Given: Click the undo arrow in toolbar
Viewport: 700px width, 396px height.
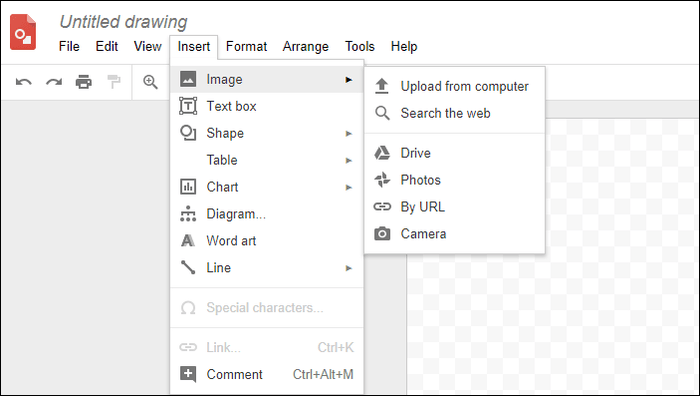Looking at the screenshot, I should click(x=24, y=82).
